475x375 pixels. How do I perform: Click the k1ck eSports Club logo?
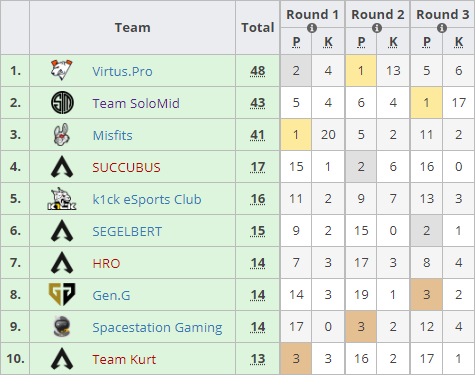(62, 199)
